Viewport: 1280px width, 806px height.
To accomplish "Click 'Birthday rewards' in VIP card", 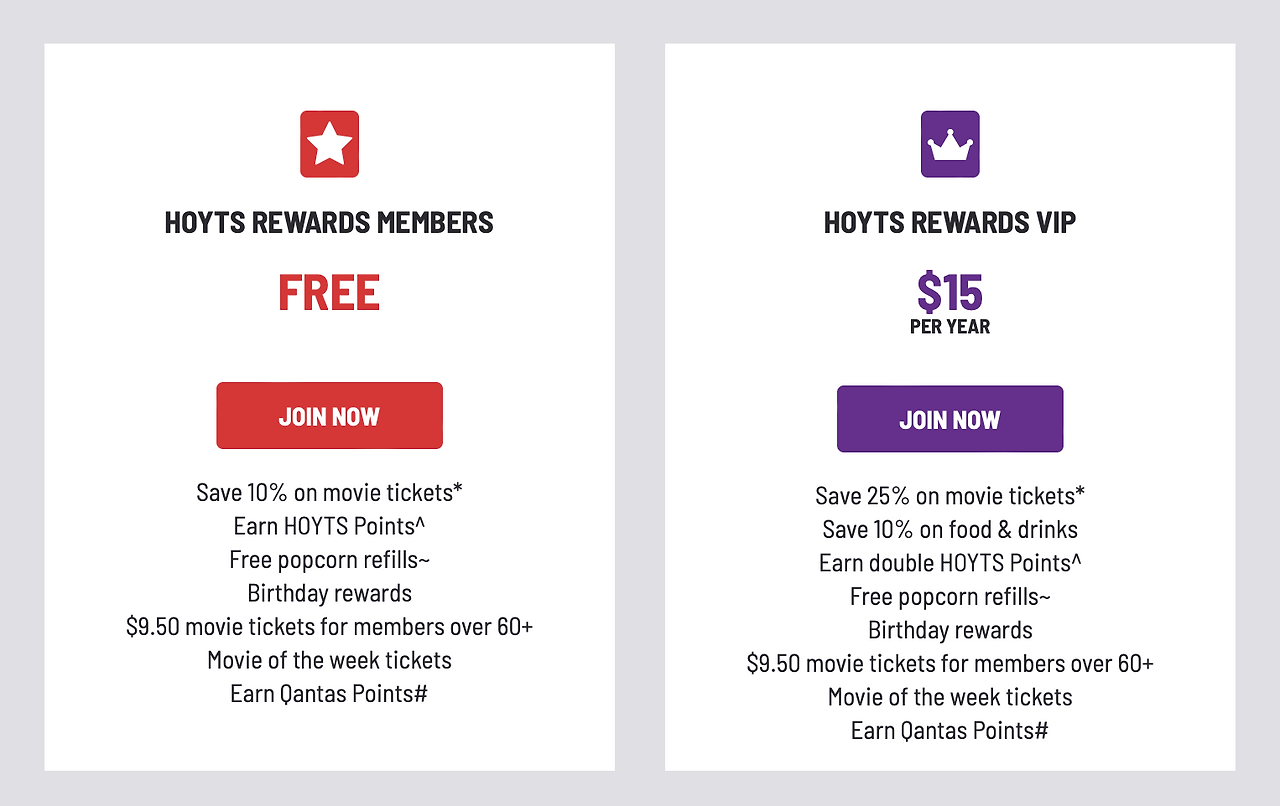I will [950, 630].
